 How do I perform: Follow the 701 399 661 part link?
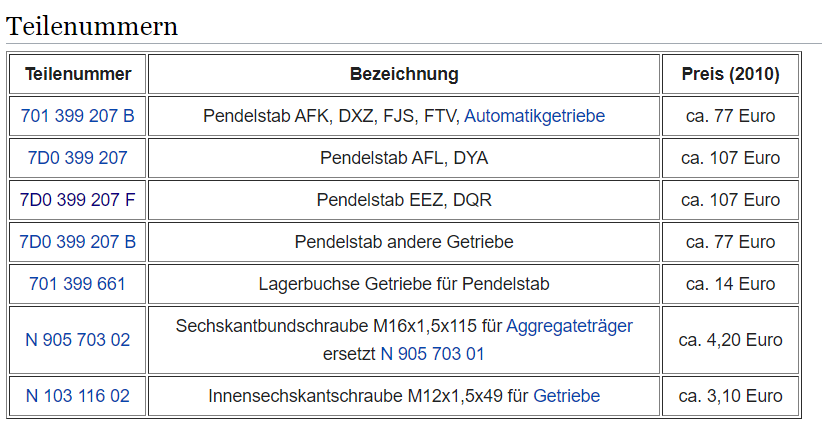77,284
